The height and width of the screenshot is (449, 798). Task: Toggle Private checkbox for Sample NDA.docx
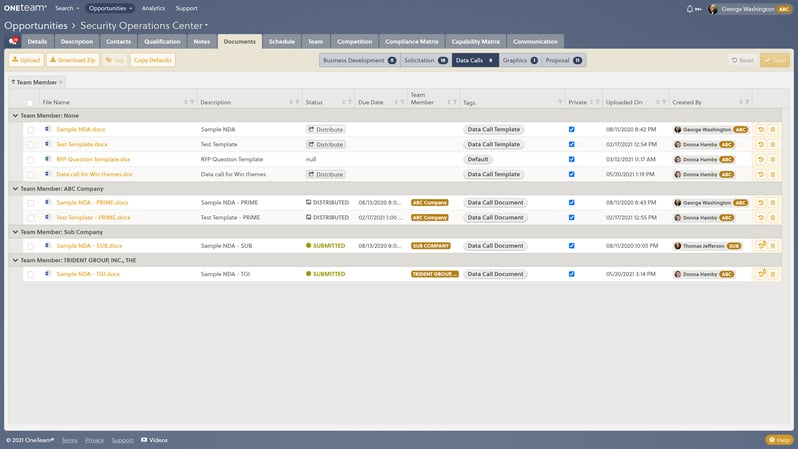point(572,129)
